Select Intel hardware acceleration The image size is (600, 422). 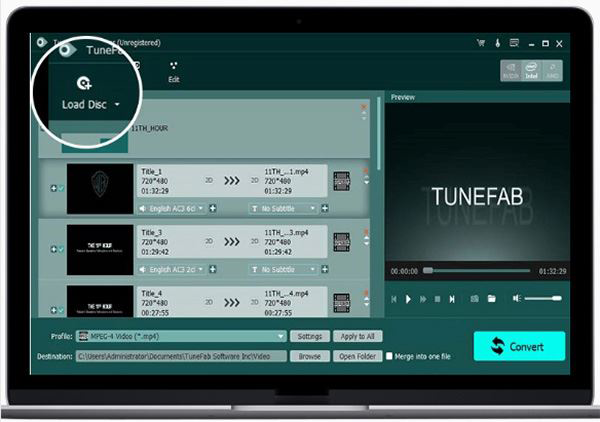[531, 71]
